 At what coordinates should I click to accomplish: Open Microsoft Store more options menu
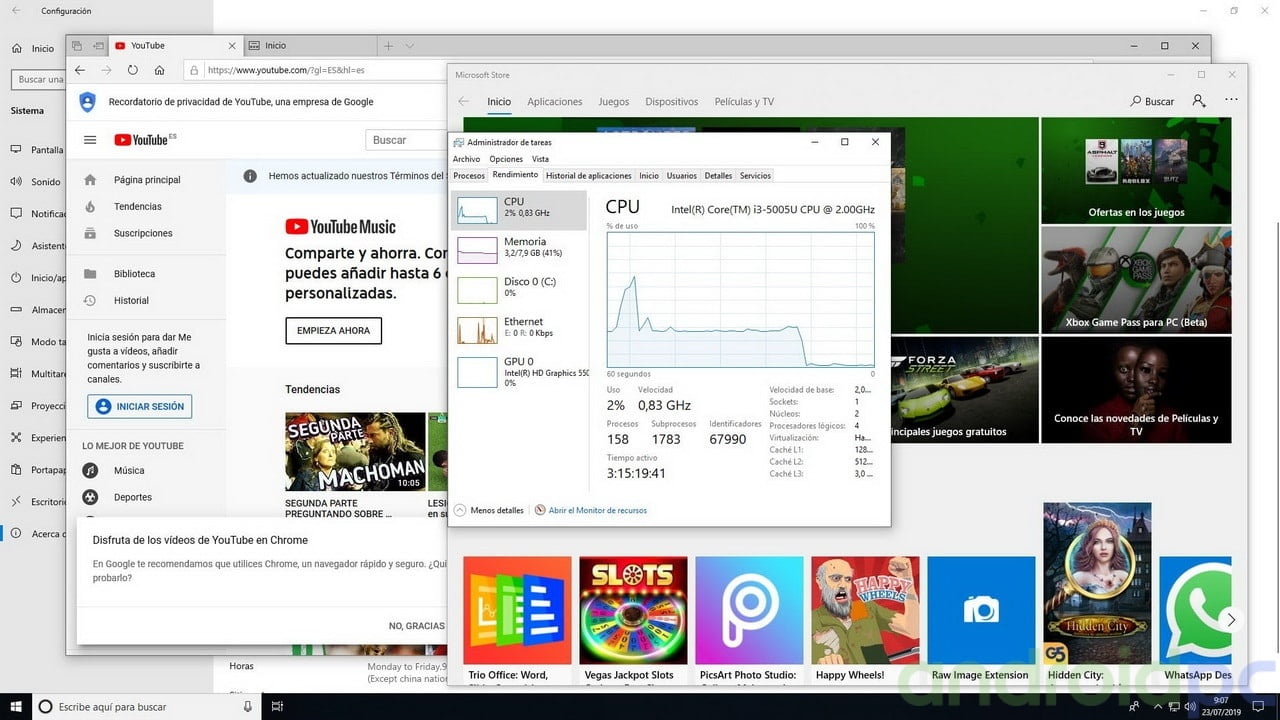click(x=1231, y=101)
